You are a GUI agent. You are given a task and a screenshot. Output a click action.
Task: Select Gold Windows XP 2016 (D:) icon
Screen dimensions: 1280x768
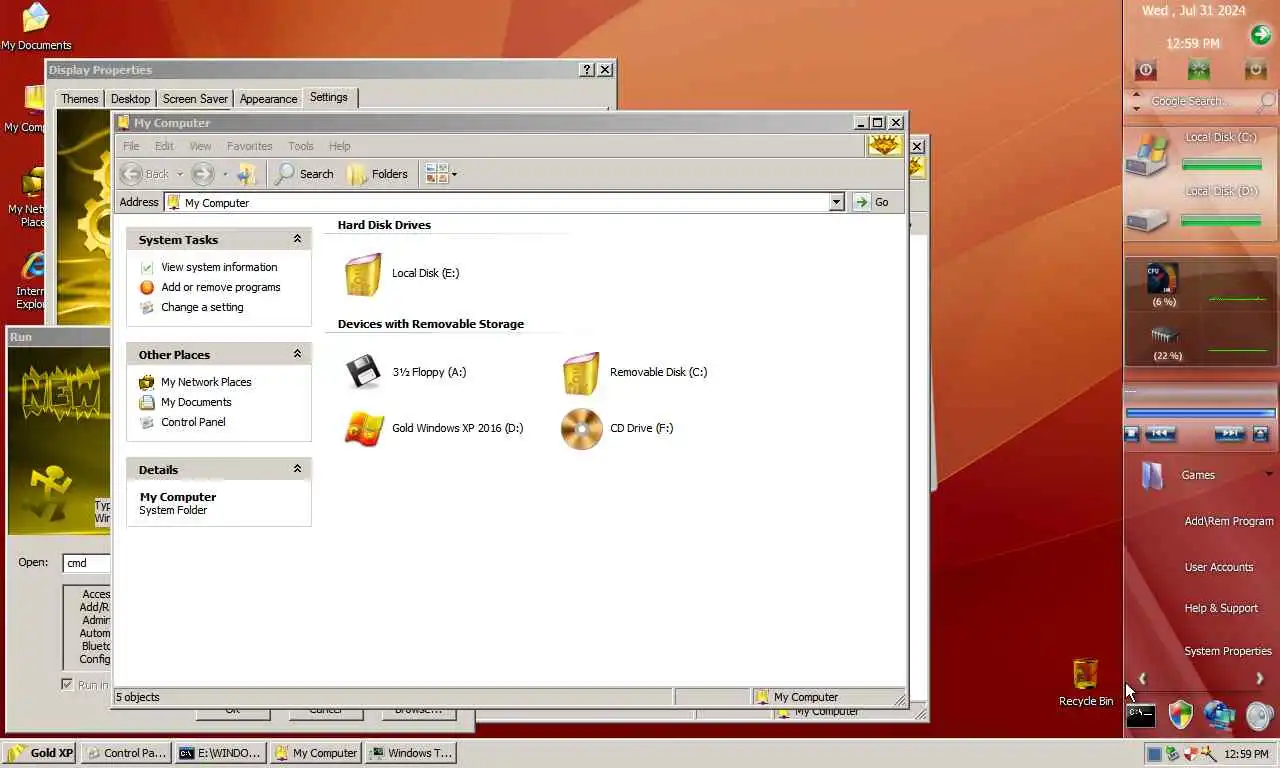coord(364,428)
